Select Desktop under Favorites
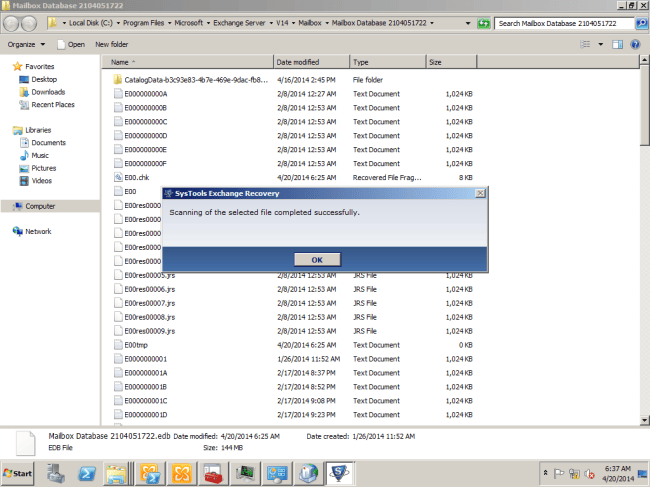Image resolution: width=650 pixels, height=487 pixels. coord(44,79)
